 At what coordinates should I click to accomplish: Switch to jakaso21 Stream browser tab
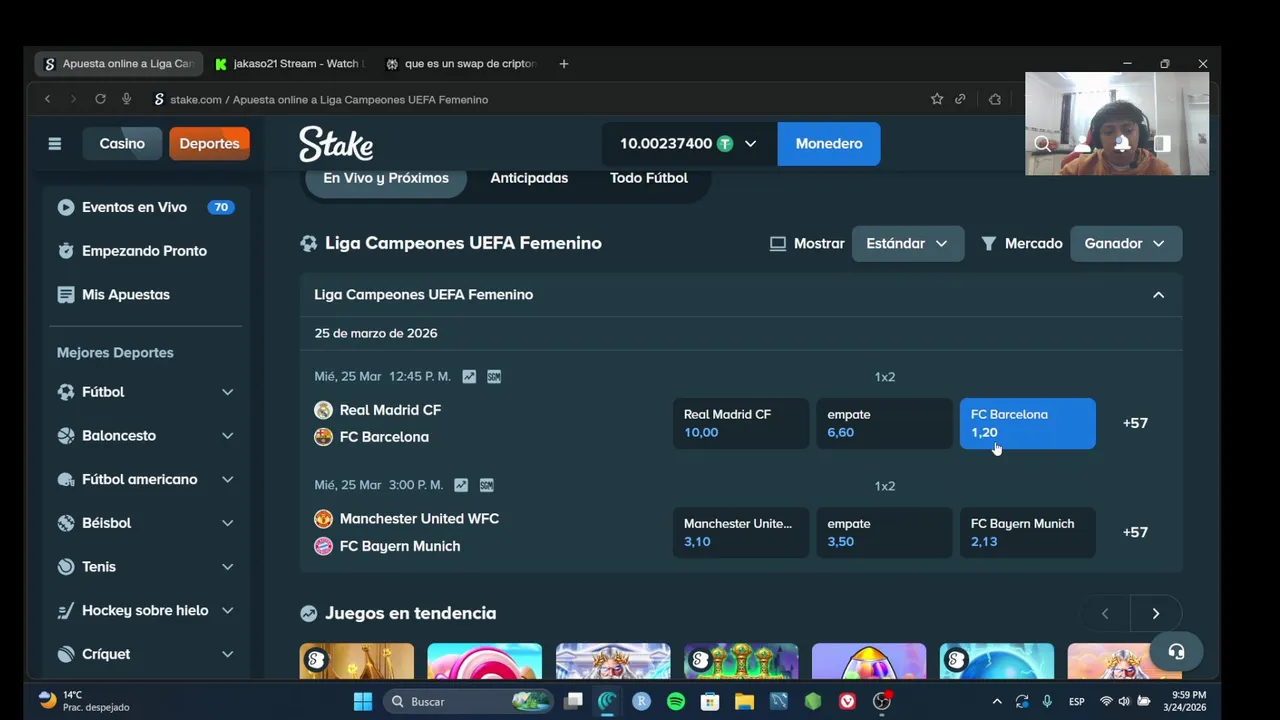[x=288, y=64]
